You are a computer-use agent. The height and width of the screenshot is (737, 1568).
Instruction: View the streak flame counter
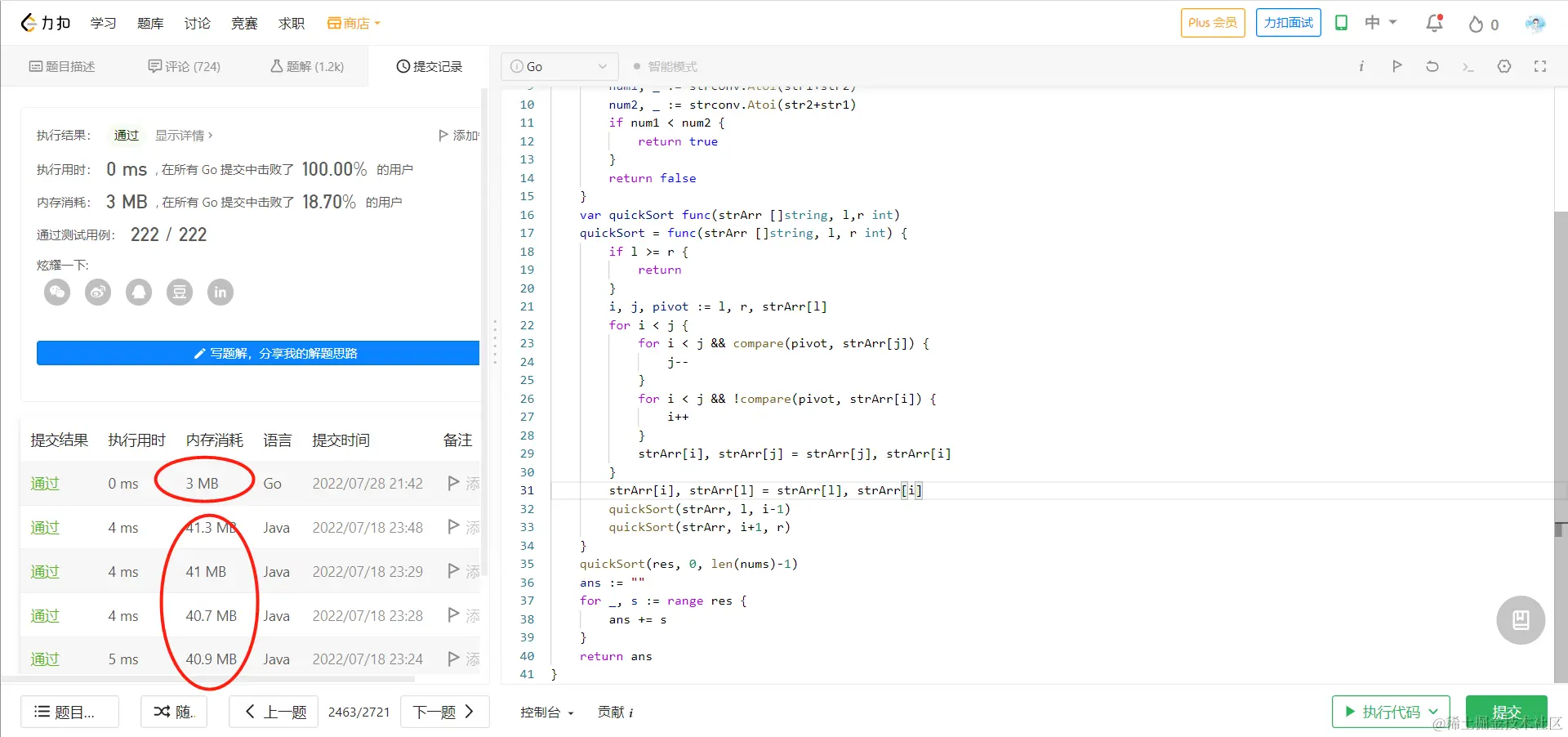pos(1483,24)
